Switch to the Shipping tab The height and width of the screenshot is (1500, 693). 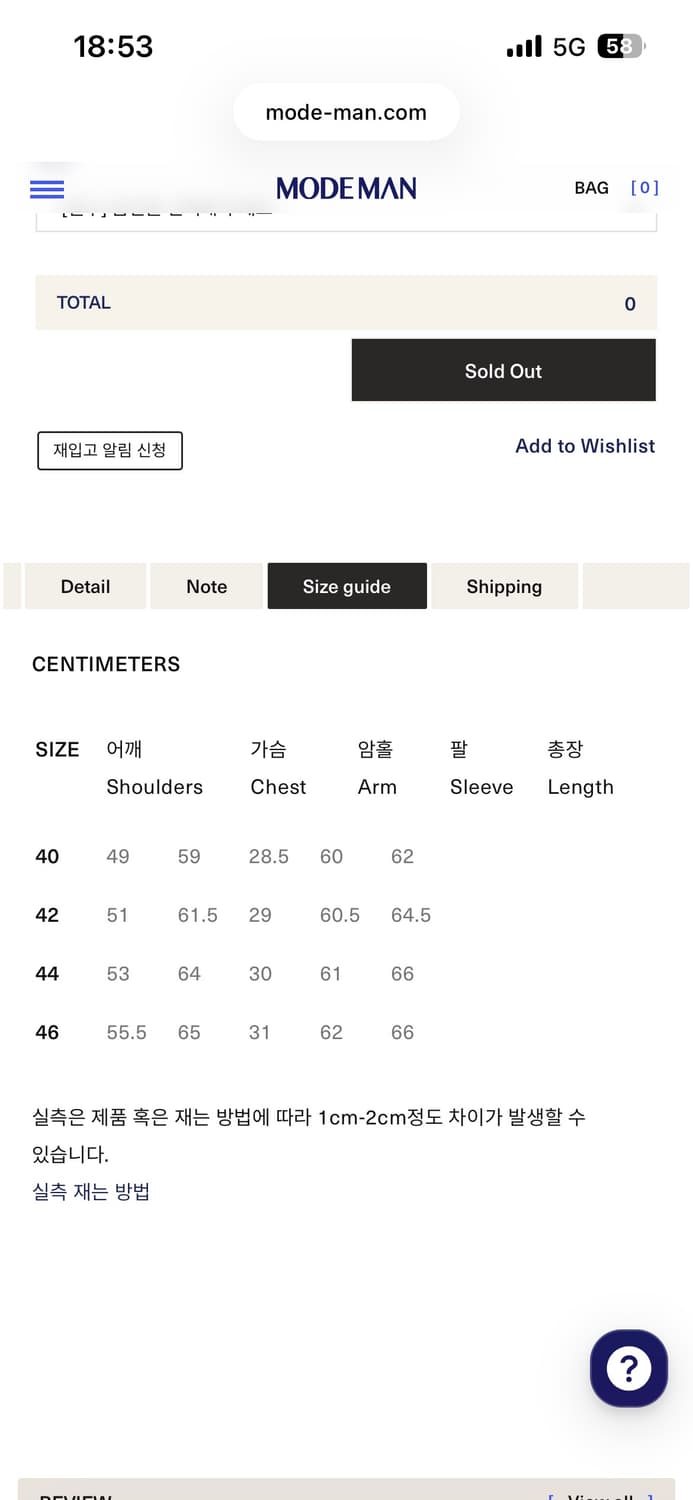[x=504, y=586]
